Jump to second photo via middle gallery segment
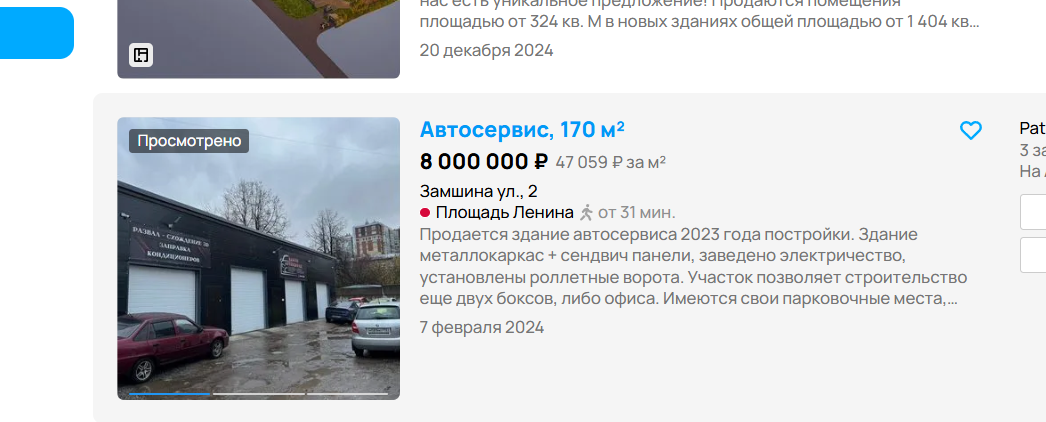 [258, 394]
